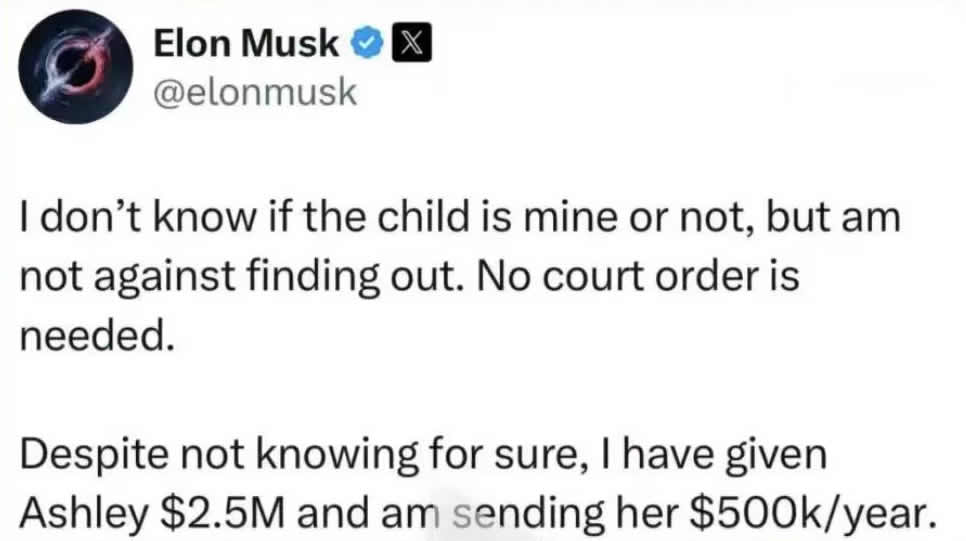Select the word "Ashley" in the tweet
Image resolution: width=966 pixels, height=541 pixels.
(84, 513)
